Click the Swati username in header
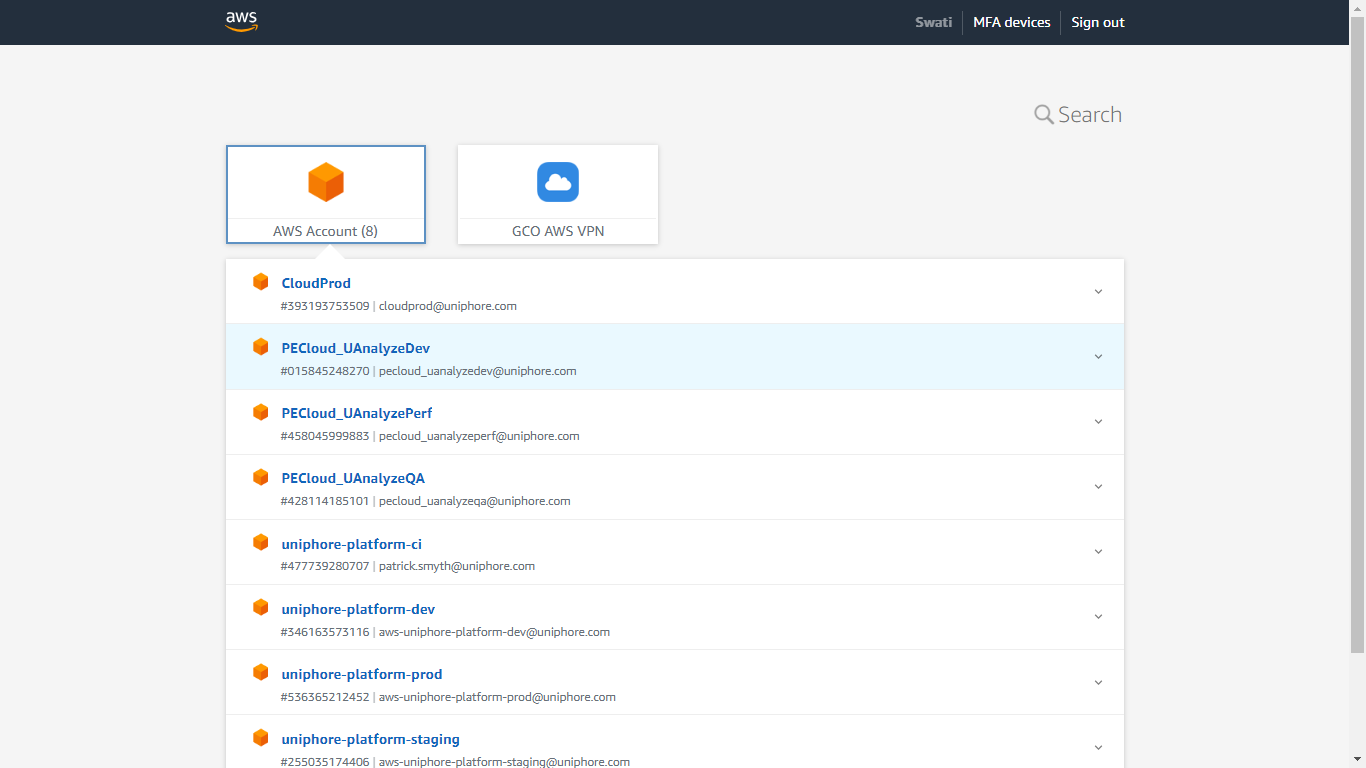The height and width of the screenshot is (768, 1366). [934, 22]
